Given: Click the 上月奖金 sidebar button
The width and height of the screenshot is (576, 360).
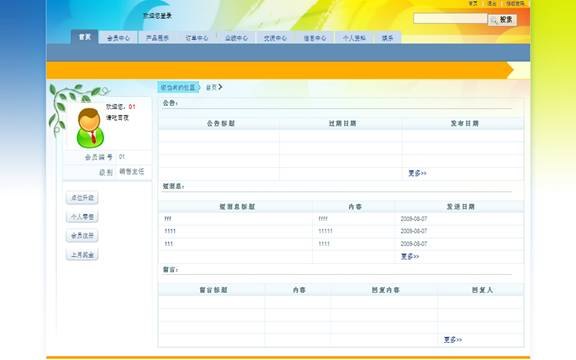Looking at the screenshot, I should point(82,255).
